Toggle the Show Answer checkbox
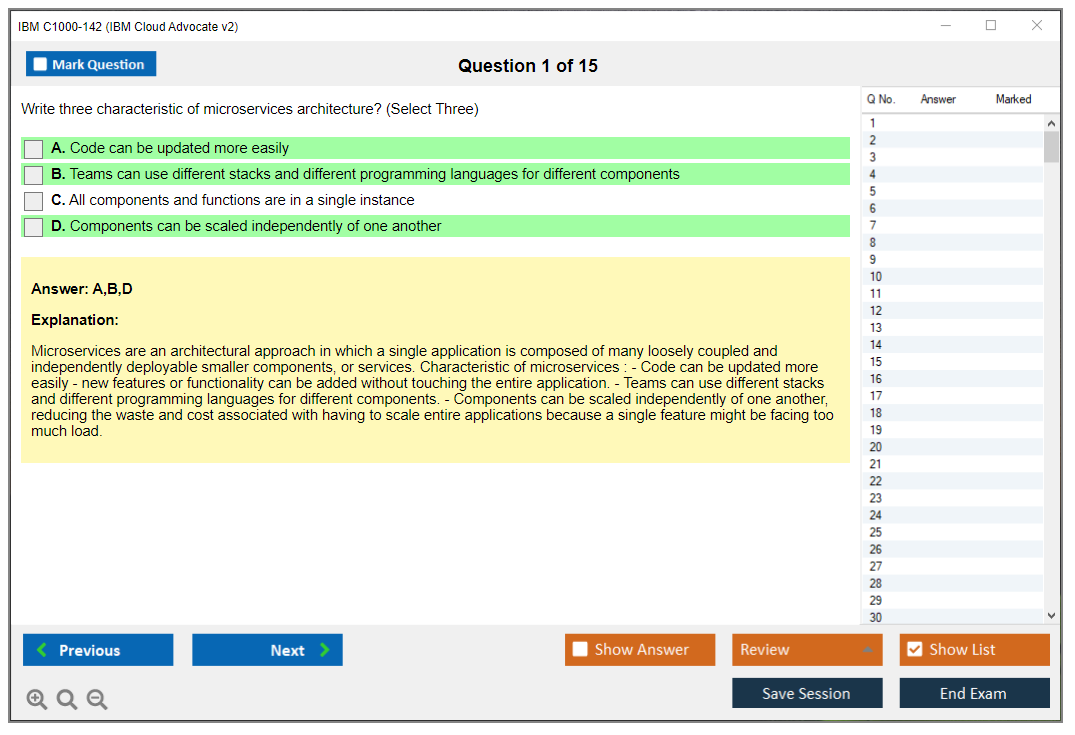 click(x=580, y=650)
